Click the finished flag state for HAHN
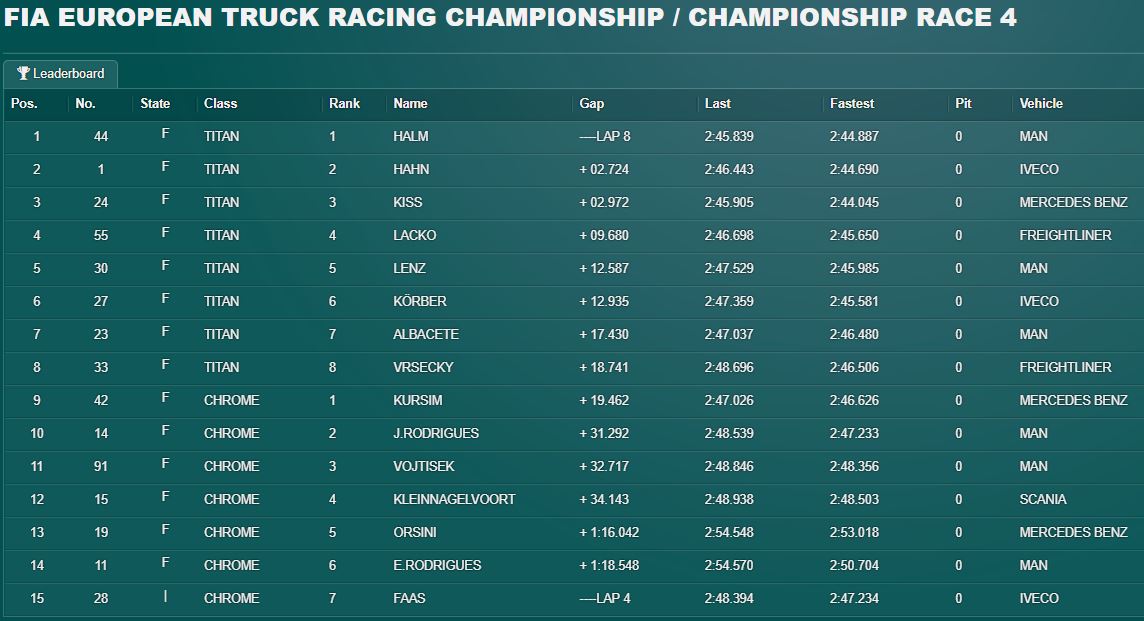The height and width of the screenshot is (621, 1144). 166,167
